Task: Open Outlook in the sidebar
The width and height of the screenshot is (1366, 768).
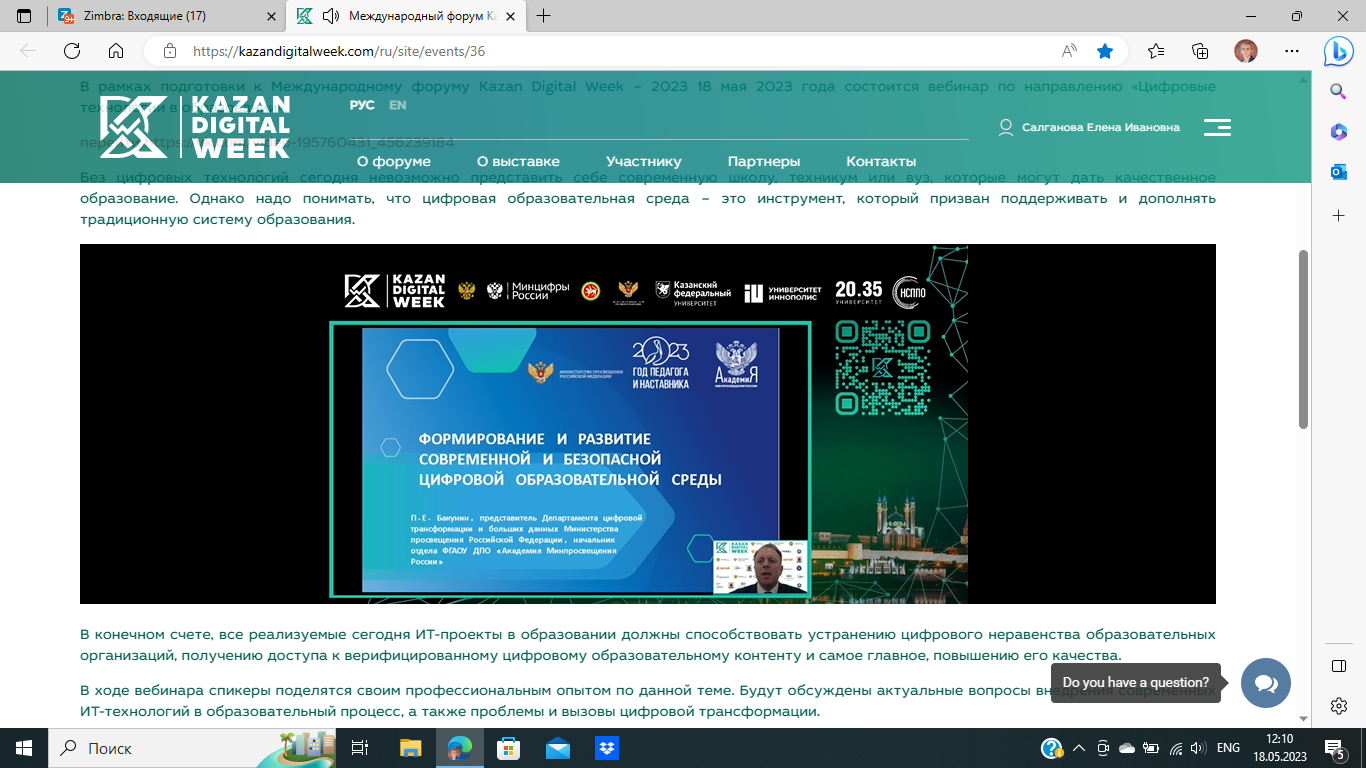Action: [1339, 172]
